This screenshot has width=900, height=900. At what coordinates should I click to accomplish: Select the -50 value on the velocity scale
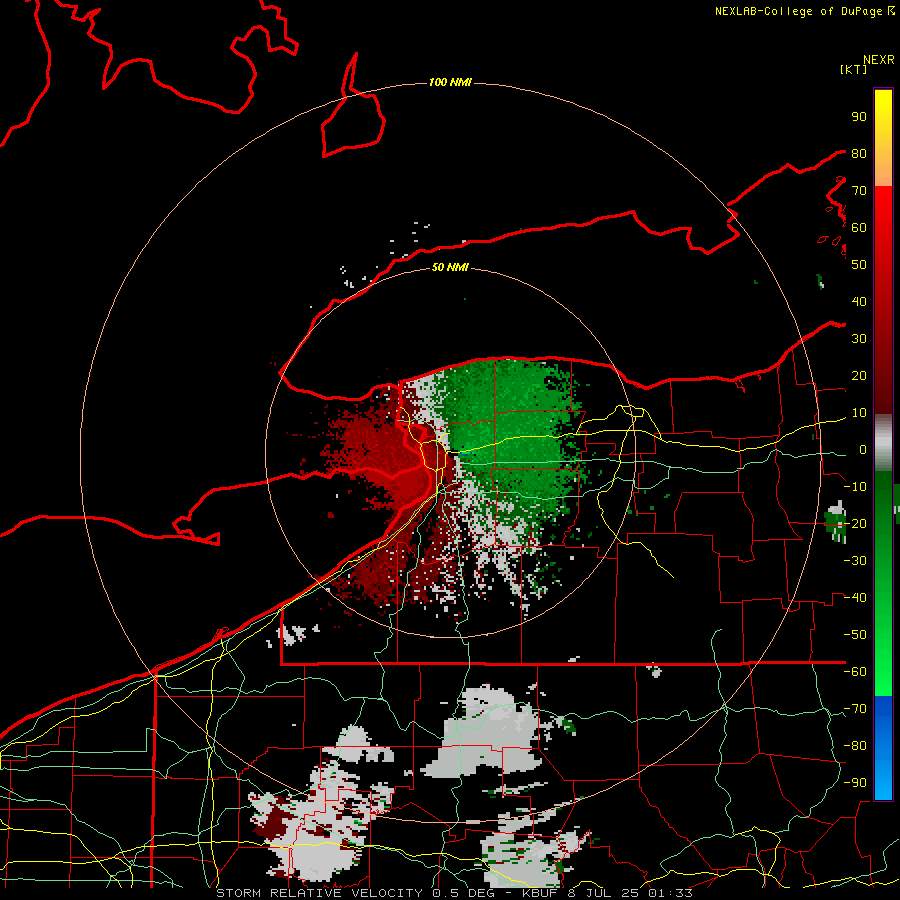point(855,634)
